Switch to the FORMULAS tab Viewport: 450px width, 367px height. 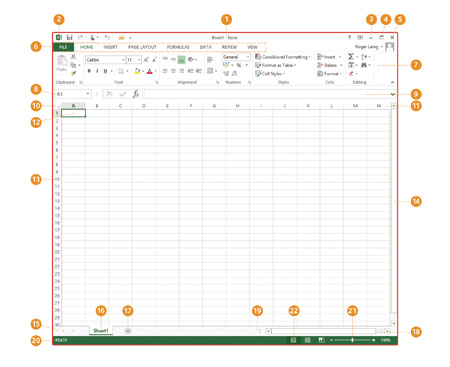[x=178, y=47]
